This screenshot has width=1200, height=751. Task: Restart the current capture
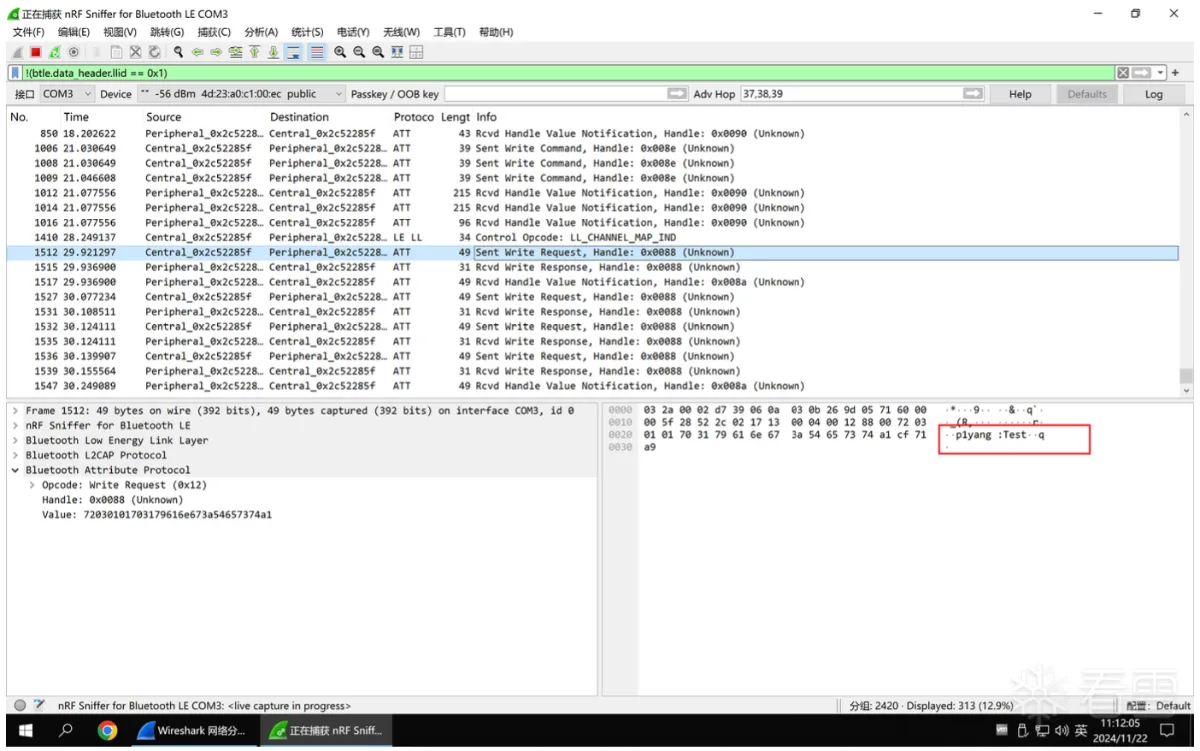[x=54, y=52]
